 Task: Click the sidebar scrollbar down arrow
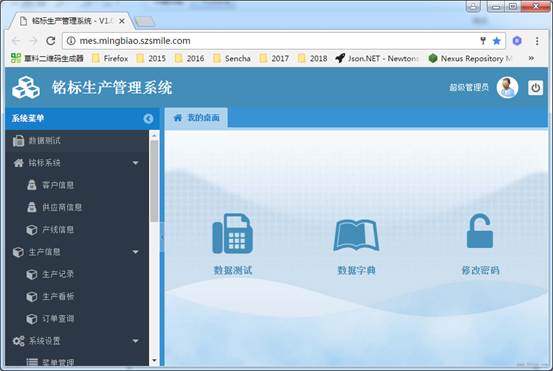[x=154, y=360]
